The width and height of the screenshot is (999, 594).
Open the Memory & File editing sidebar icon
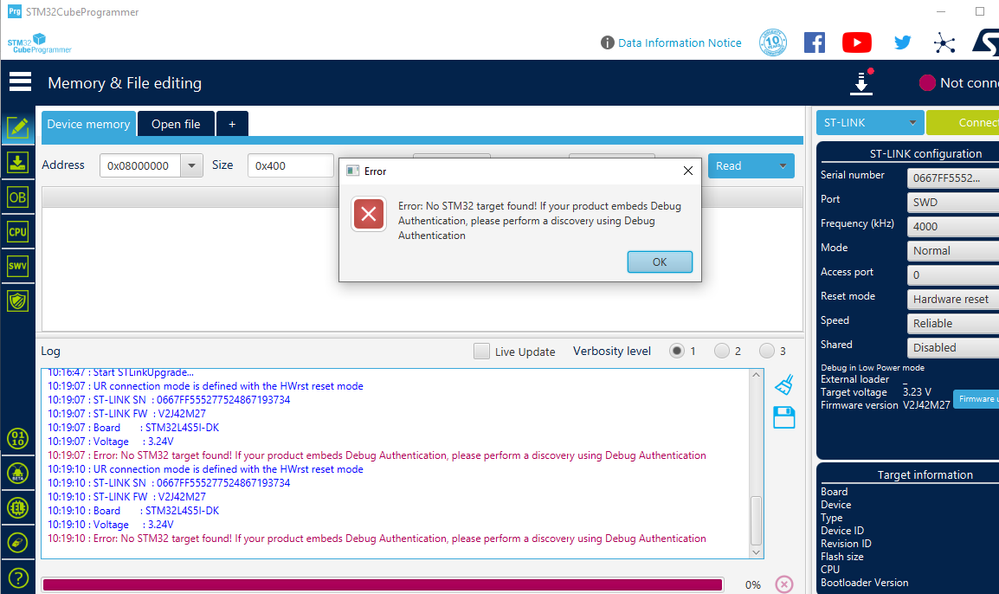(x=18, y=128)
